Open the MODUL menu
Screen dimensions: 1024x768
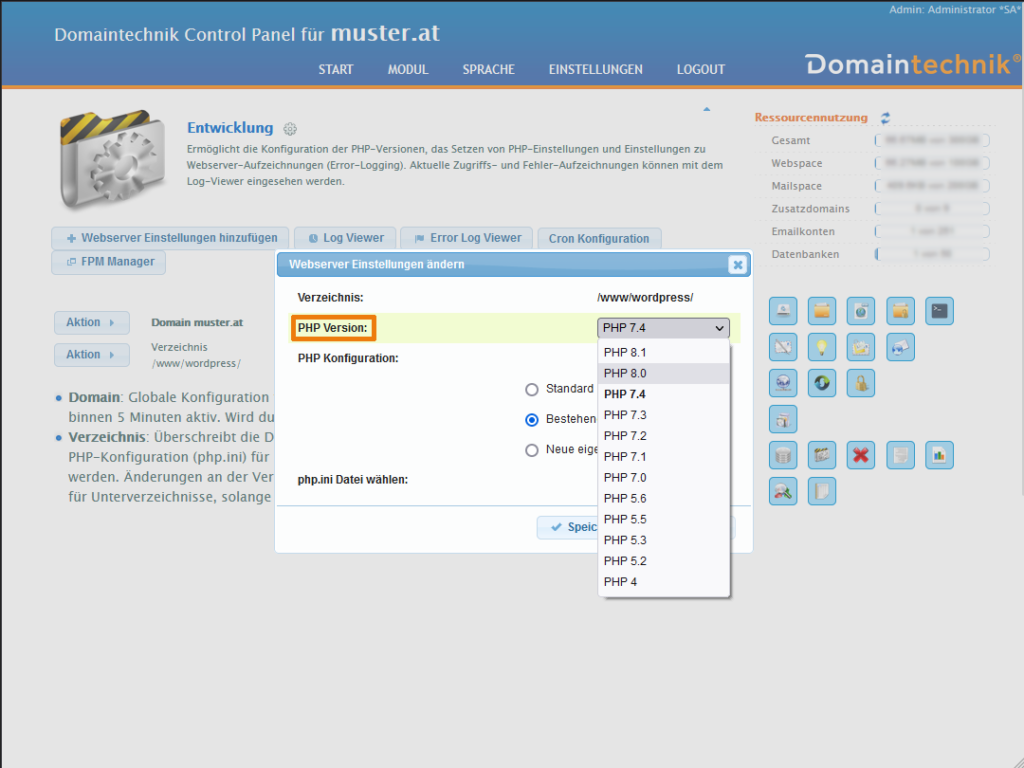point(408,70)
